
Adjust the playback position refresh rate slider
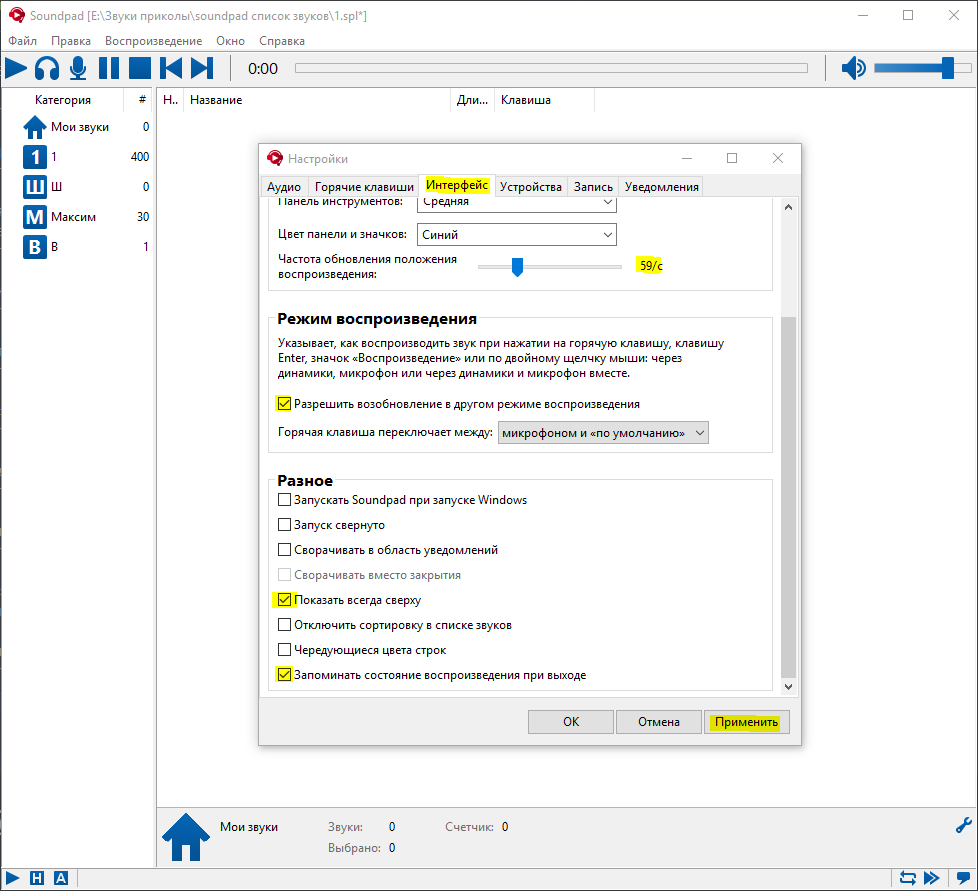(x=517, y=267)
